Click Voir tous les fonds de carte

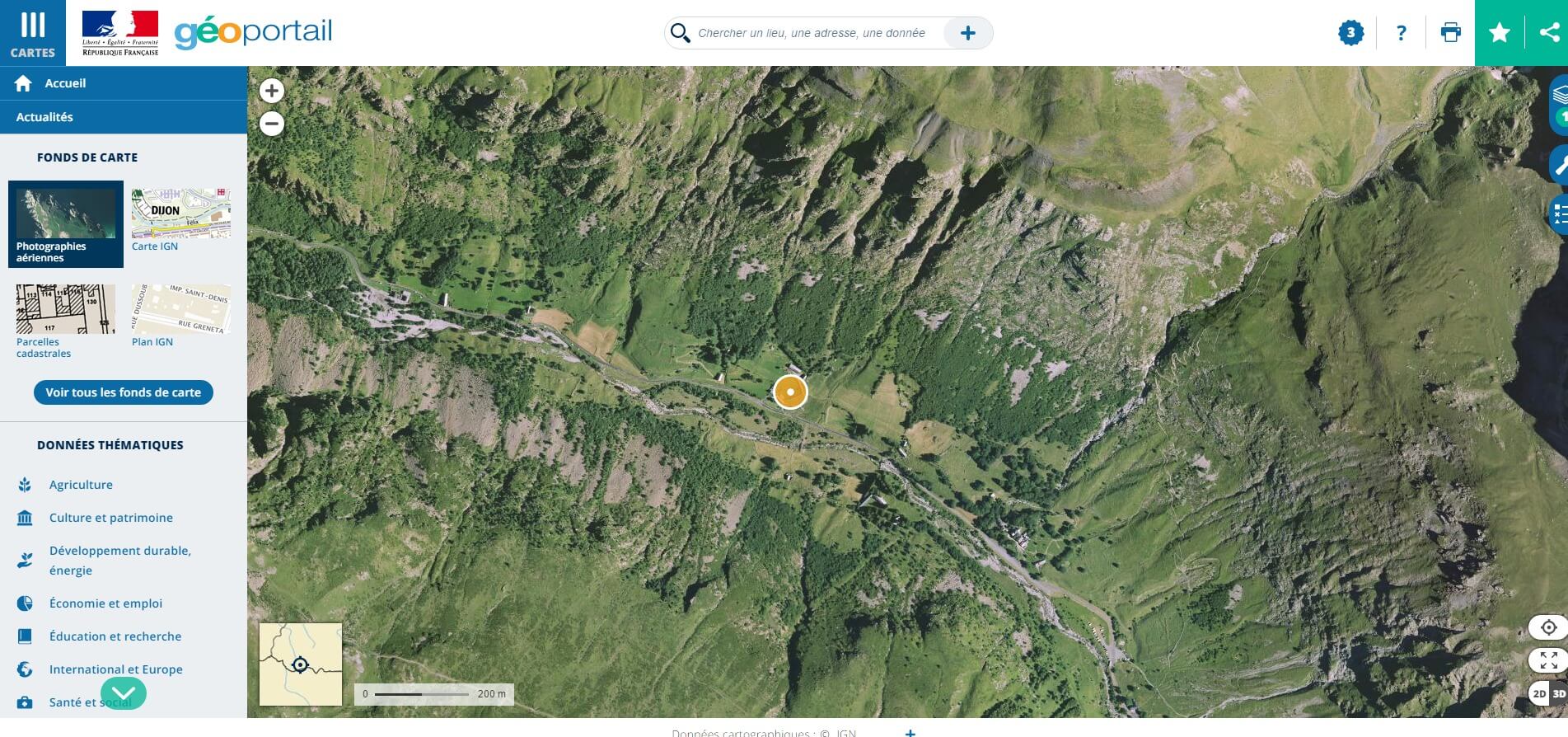click(x=124, y=392)
